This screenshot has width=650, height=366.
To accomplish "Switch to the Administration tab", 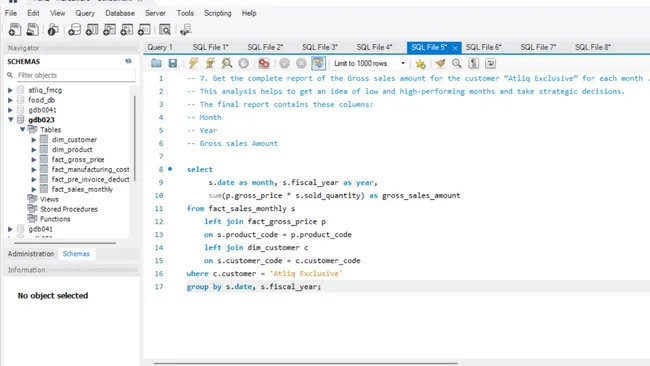I will click(x=31, y=254).
